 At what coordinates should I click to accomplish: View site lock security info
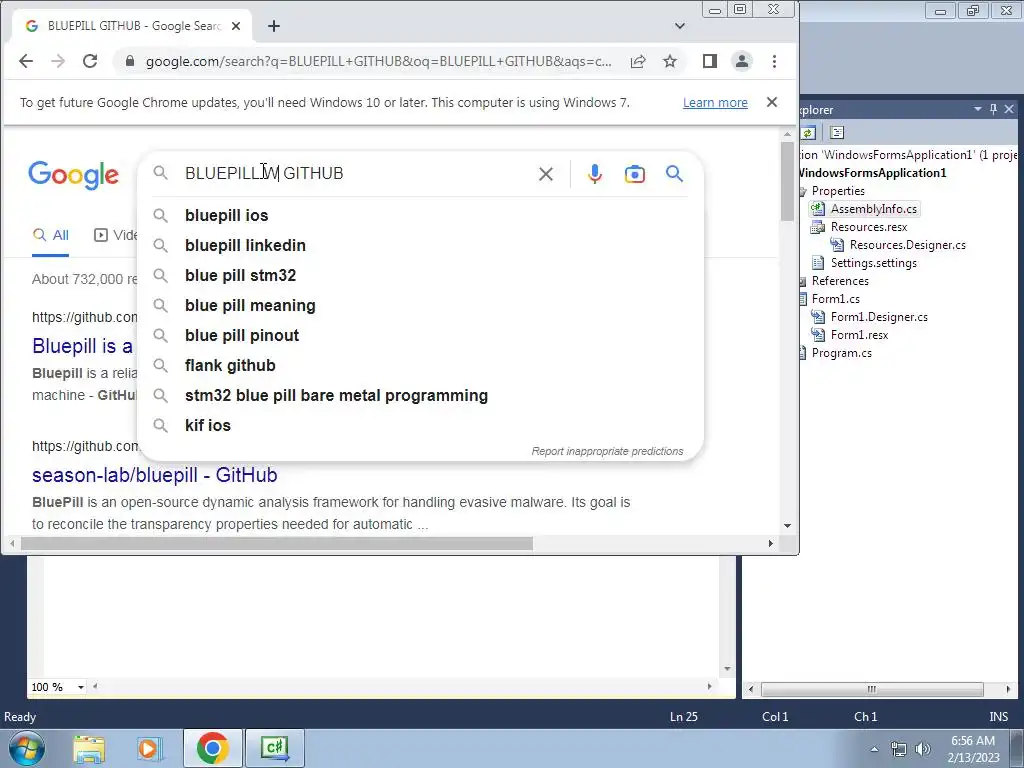129,61
